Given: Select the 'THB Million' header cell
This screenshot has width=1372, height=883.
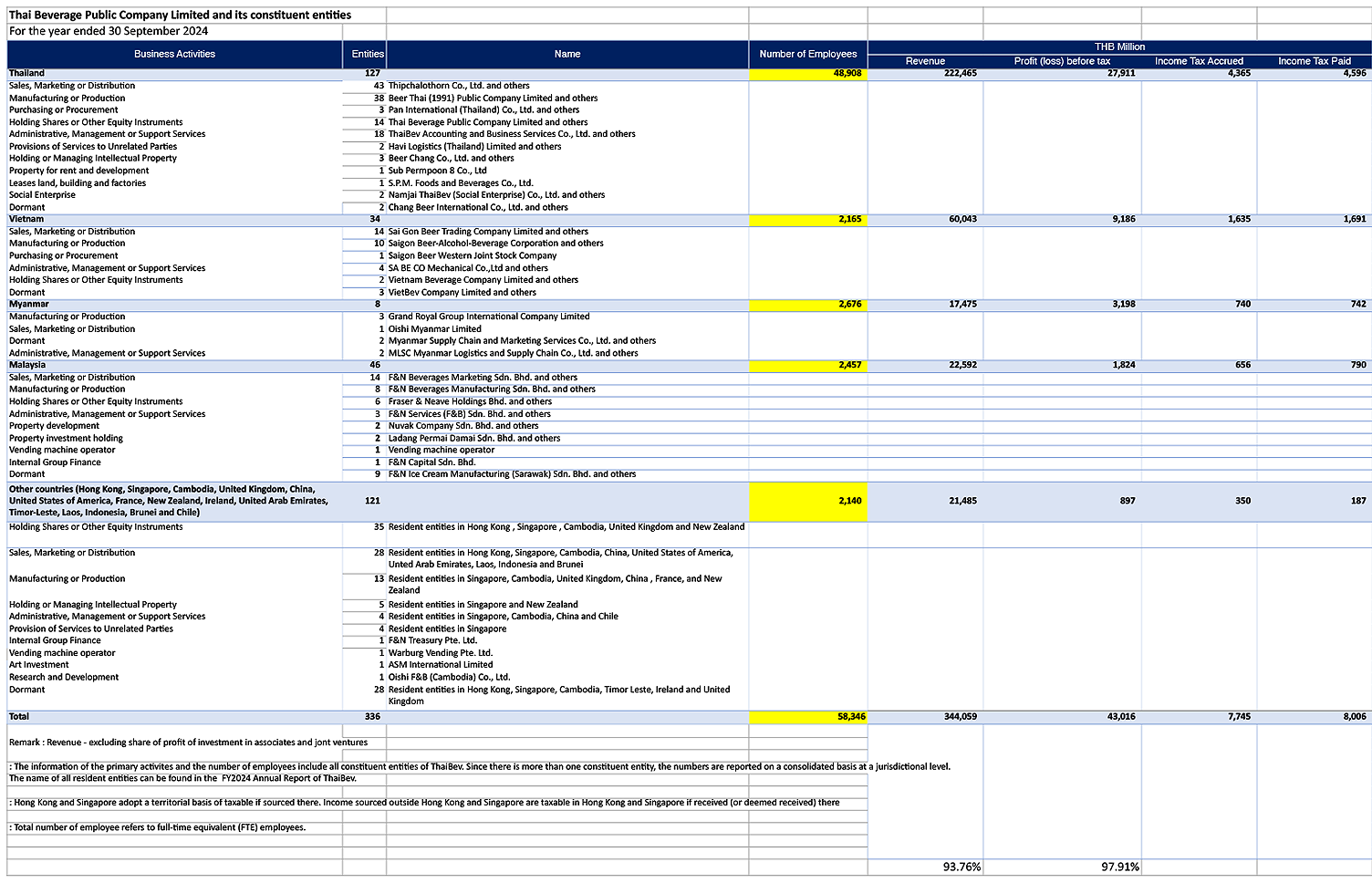Looking at the screenshot, I should coord(1119,47).
